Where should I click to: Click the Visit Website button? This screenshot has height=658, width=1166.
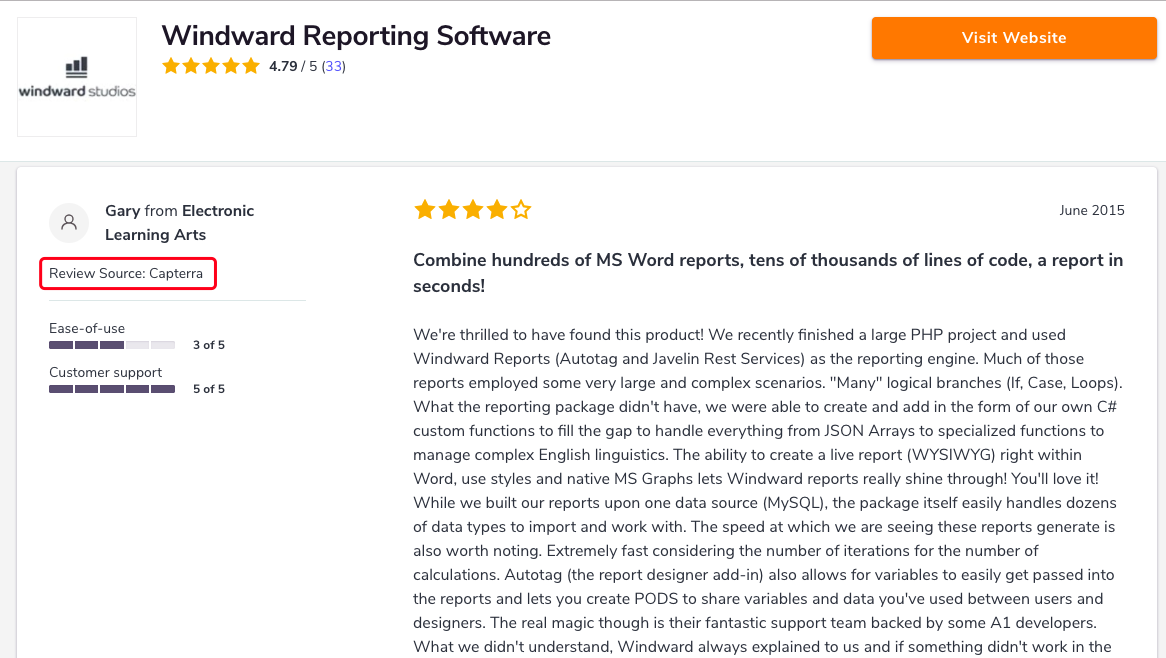coord(1013,38)
